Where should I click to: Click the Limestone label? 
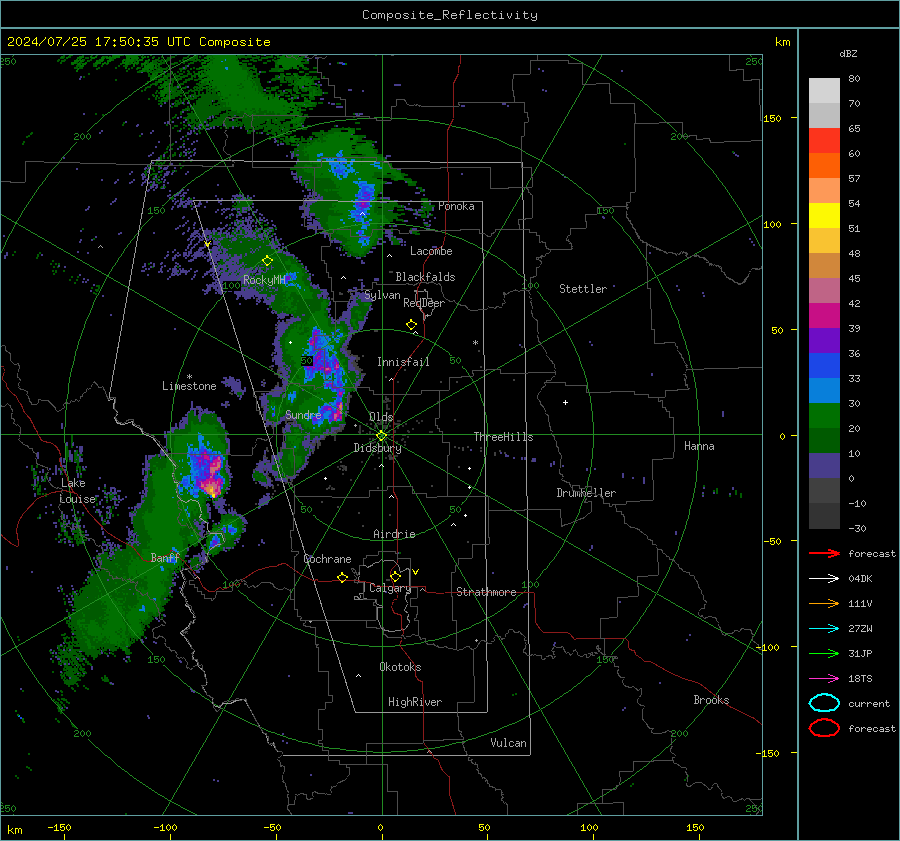click(189, 386)
